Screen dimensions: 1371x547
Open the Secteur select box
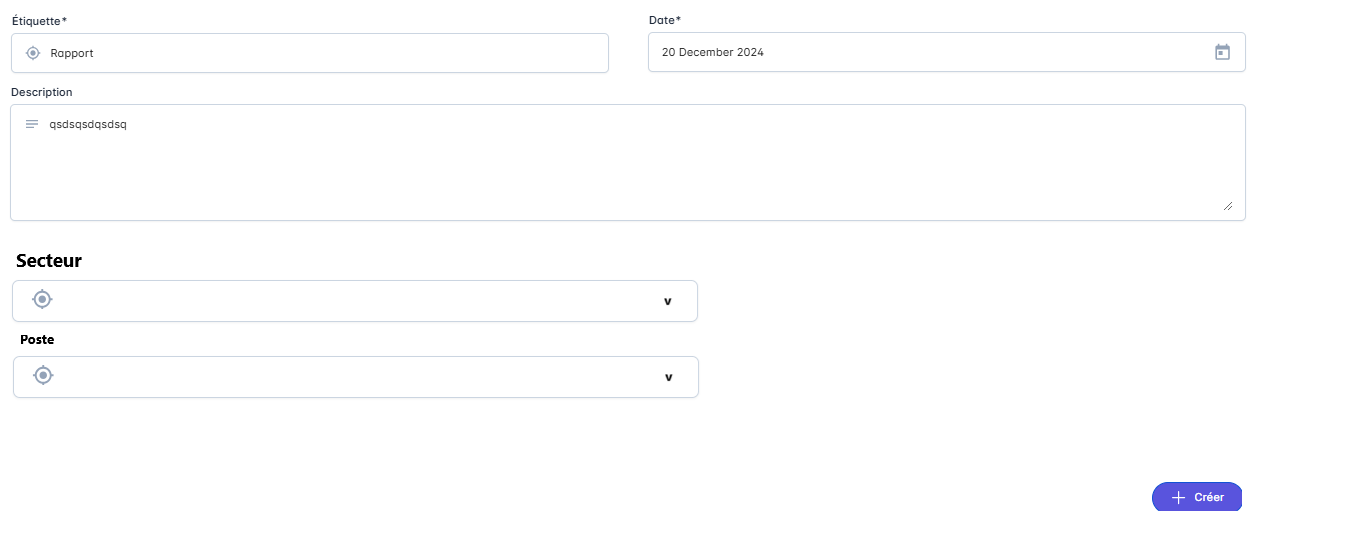point(354,301)
